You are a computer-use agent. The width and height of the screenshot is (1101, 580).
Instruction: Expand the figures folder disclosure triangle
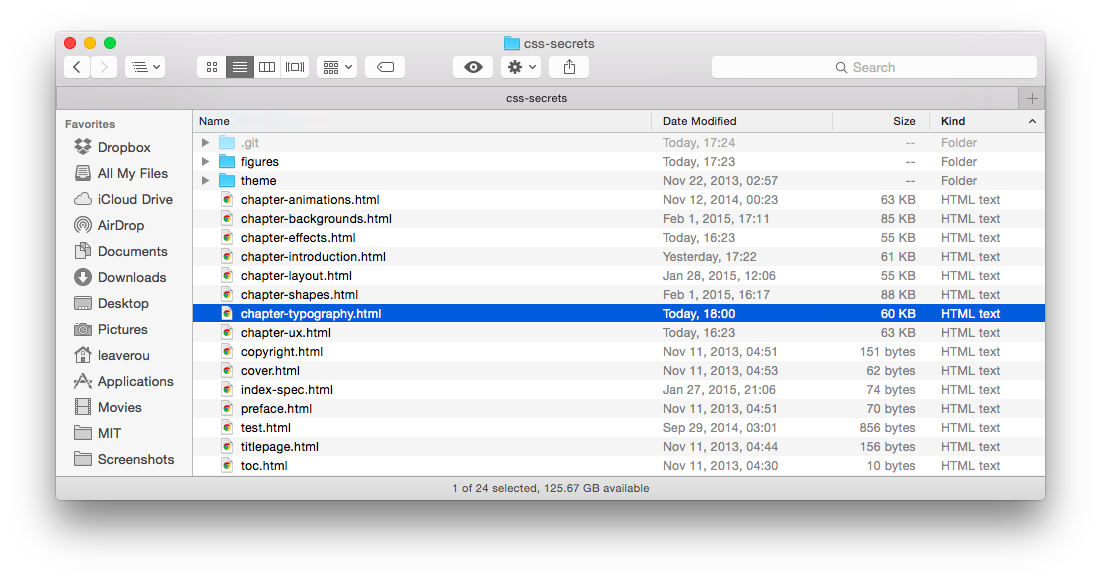pos(206,162)
